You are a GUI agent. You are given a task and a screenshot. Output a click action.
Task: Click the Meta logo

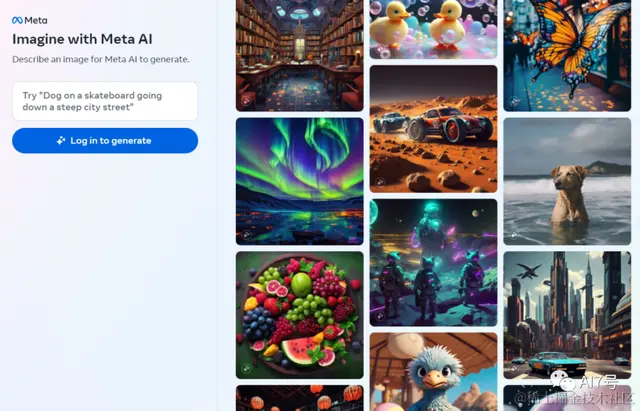[x=29, y=20]
